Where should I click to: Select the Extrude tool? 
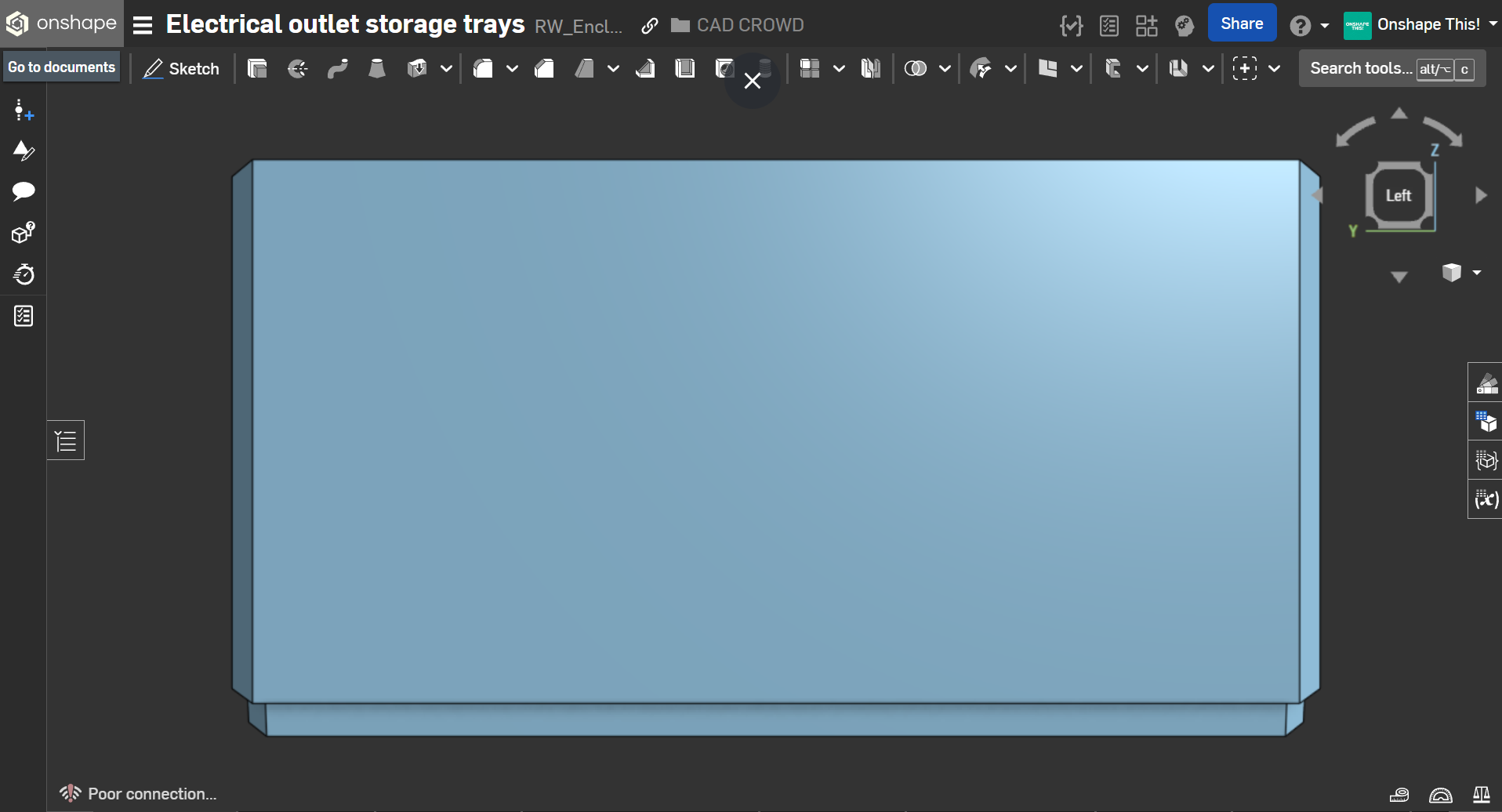click(x=257, y=69)
